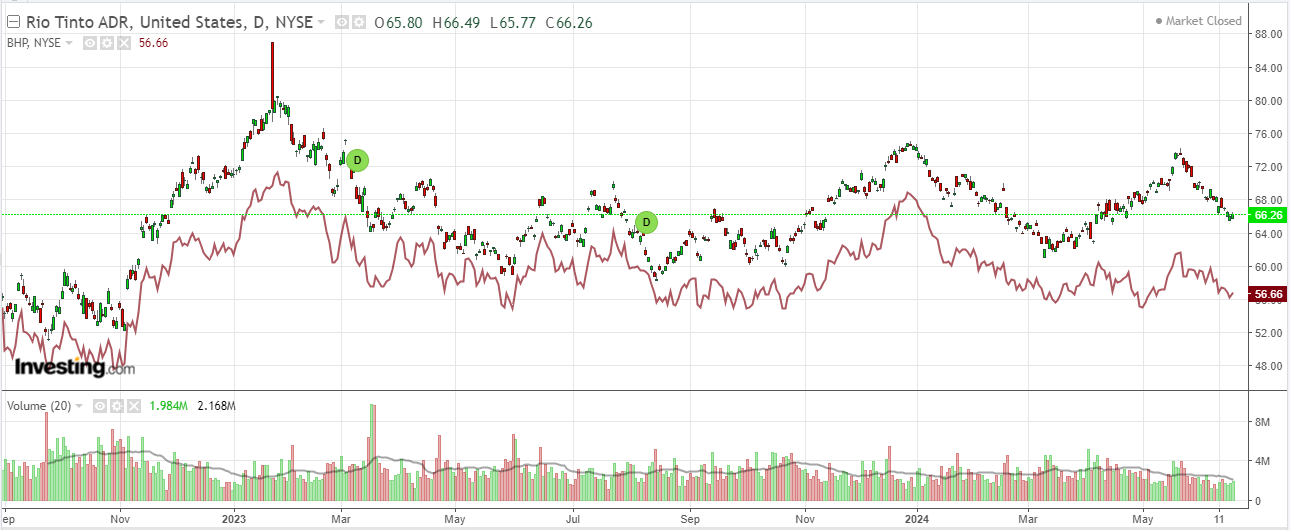Click the 80.00 price axis label
Image resolution: width=1290 pixels, height=530 pixels.
1268,101
